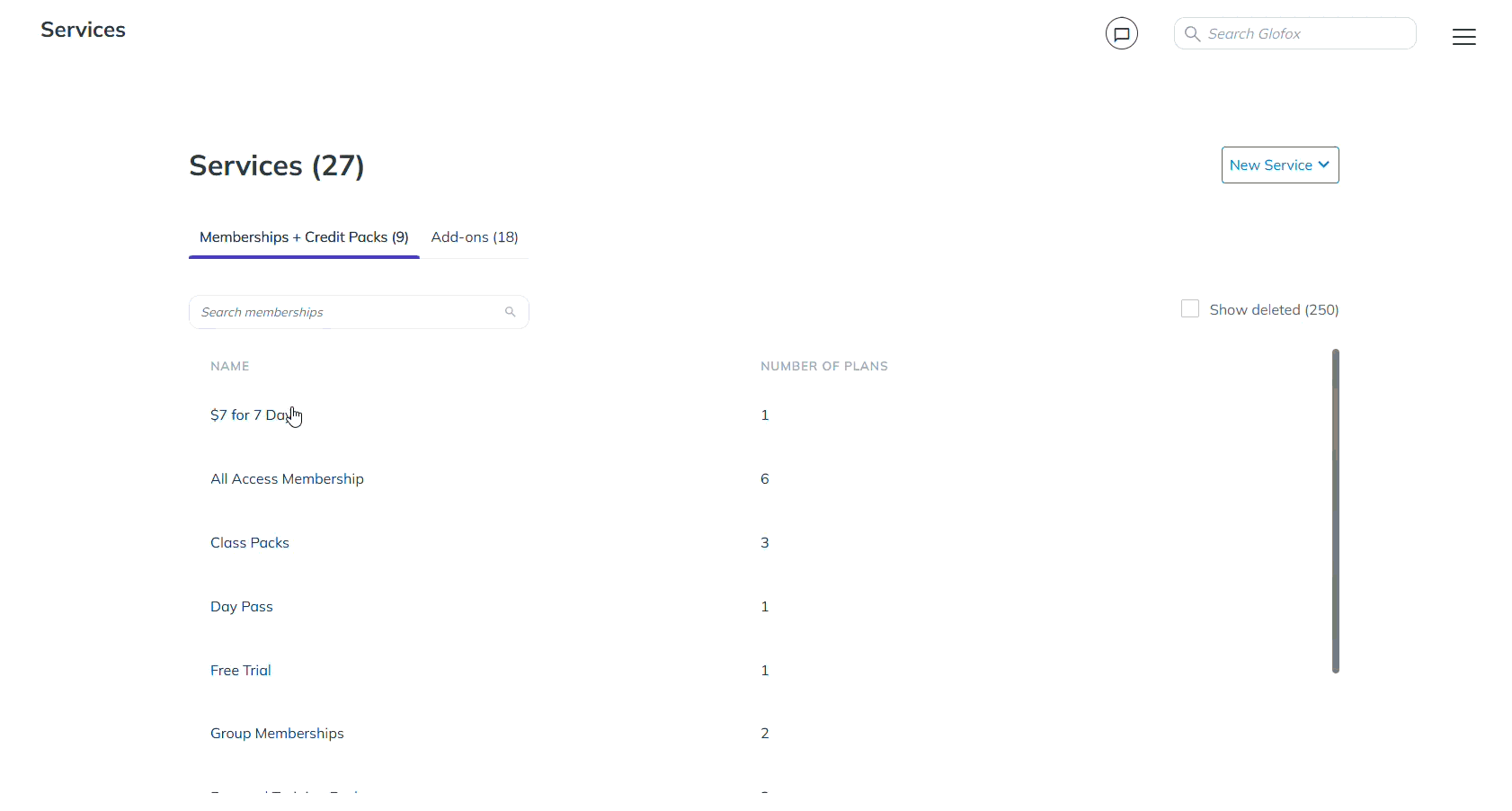Click the NUMBER OF PLANS column header
This screenshot has height=811, width=1512.
pyautogui.click(x=824, y=366)
